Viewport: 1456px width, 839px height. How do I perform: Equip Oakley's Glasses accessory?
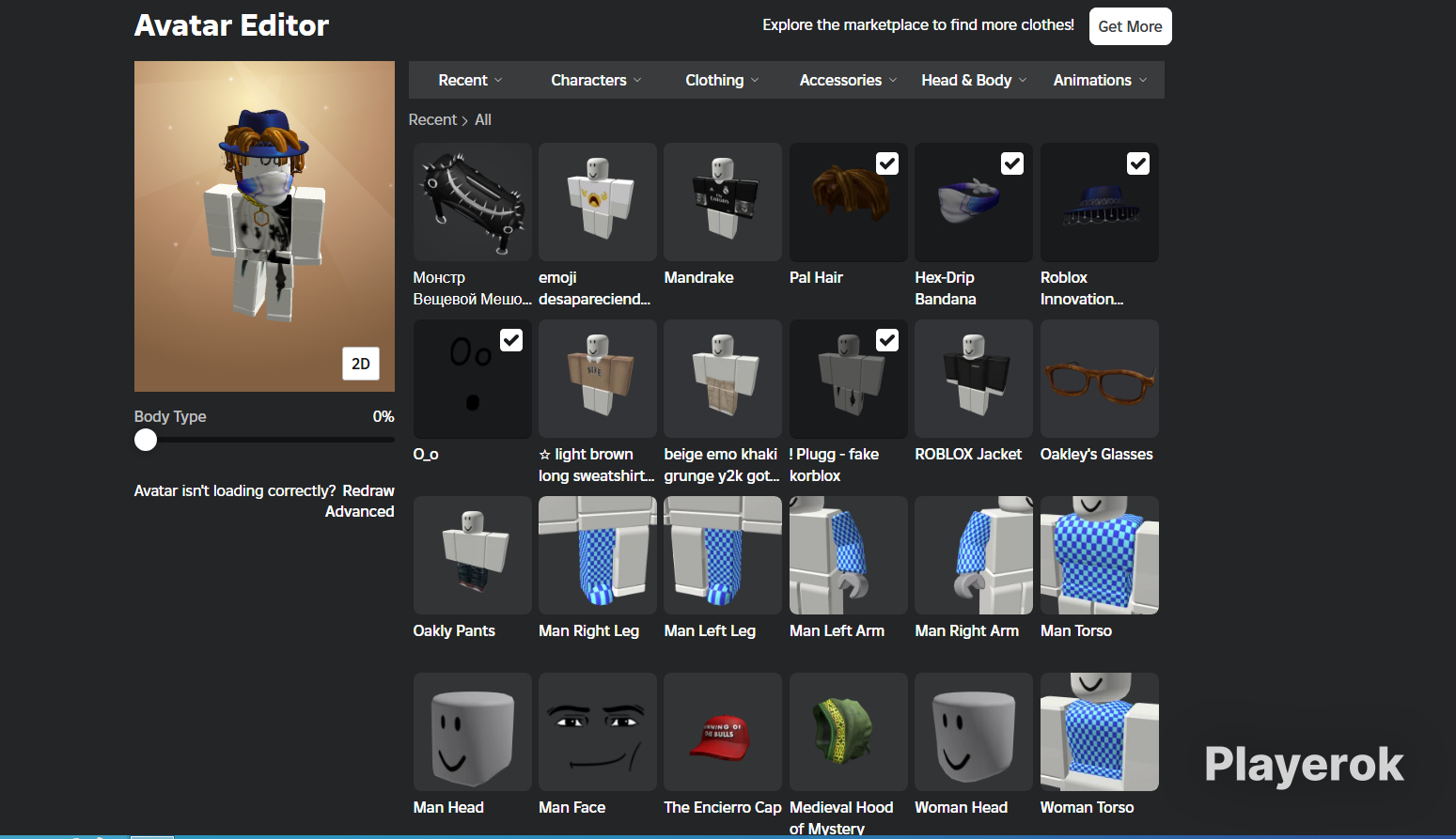pyautogui.click(x=1100, y=379)
